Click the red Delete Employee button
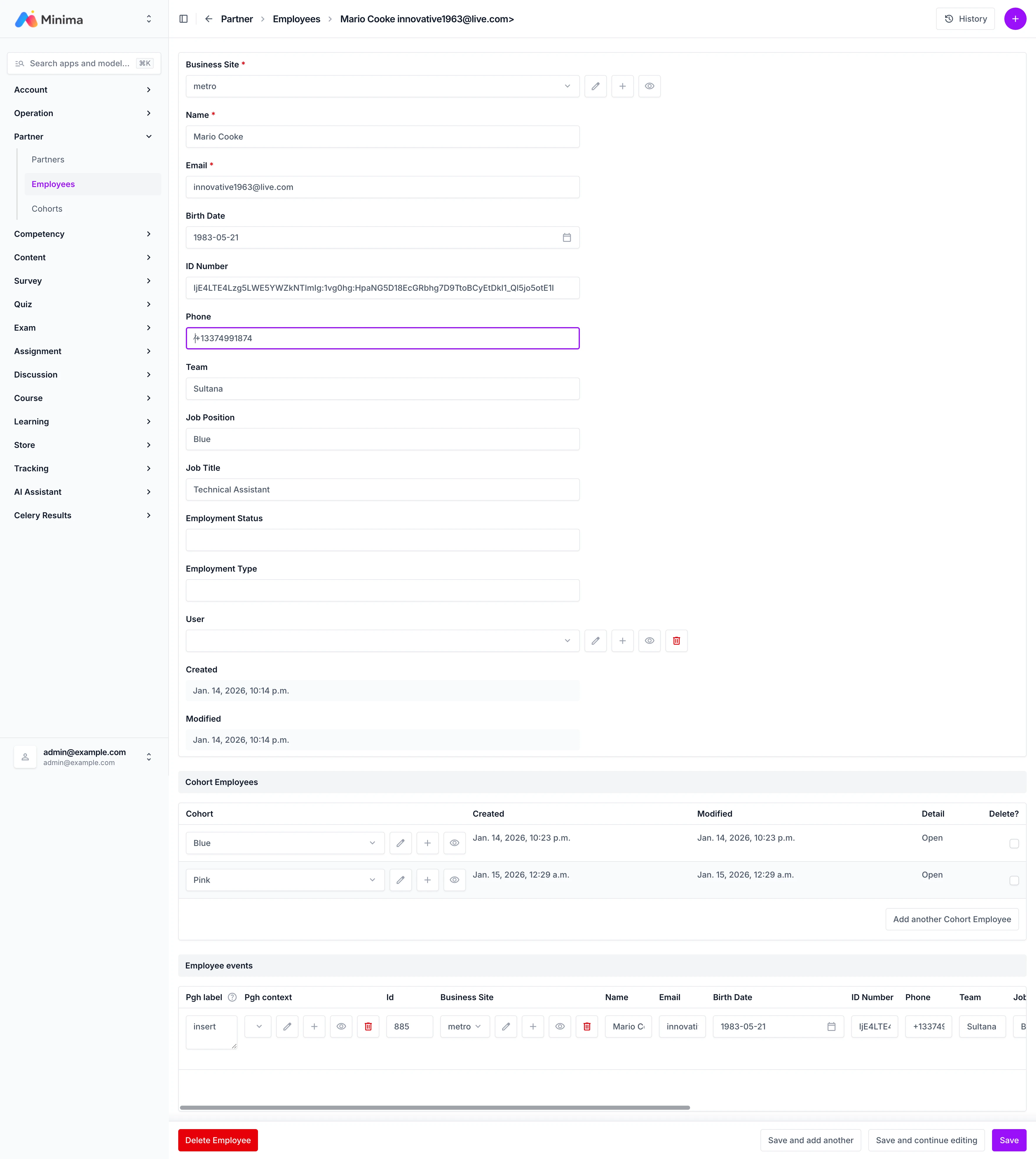 tap(218, 1140)
